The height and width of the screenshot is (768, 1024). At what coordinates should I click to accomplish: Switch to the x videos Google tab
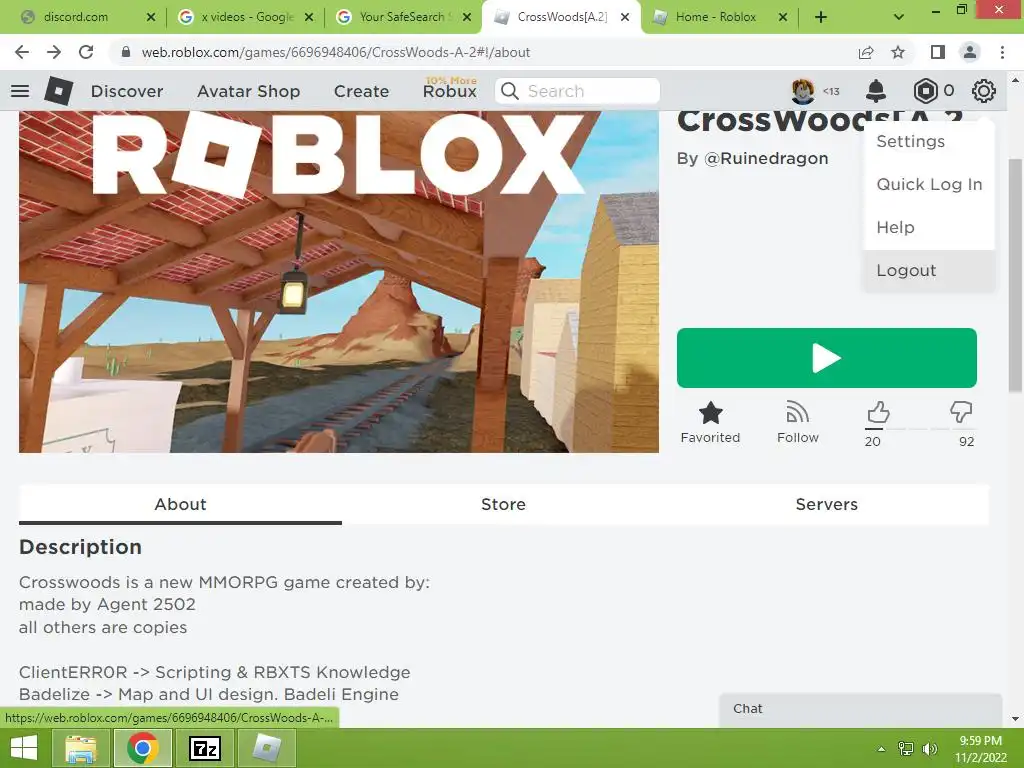tap(247, 17)
